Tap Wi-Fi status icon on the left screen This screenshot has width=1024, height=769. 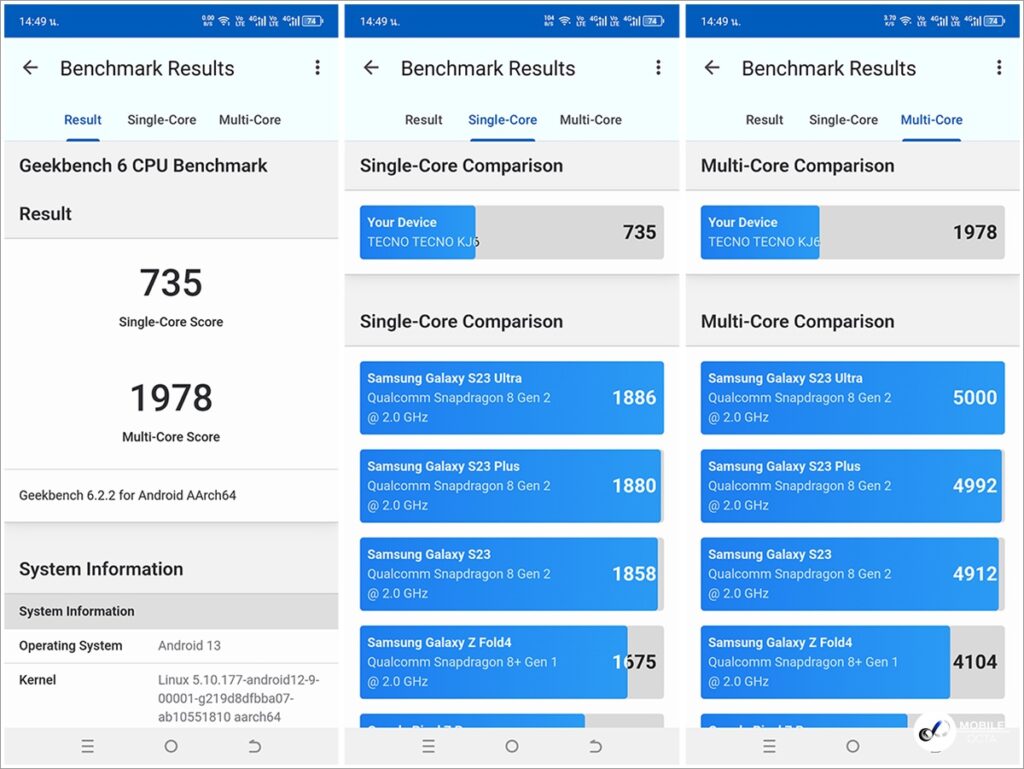pyautogui.click(x=224, y=21)
